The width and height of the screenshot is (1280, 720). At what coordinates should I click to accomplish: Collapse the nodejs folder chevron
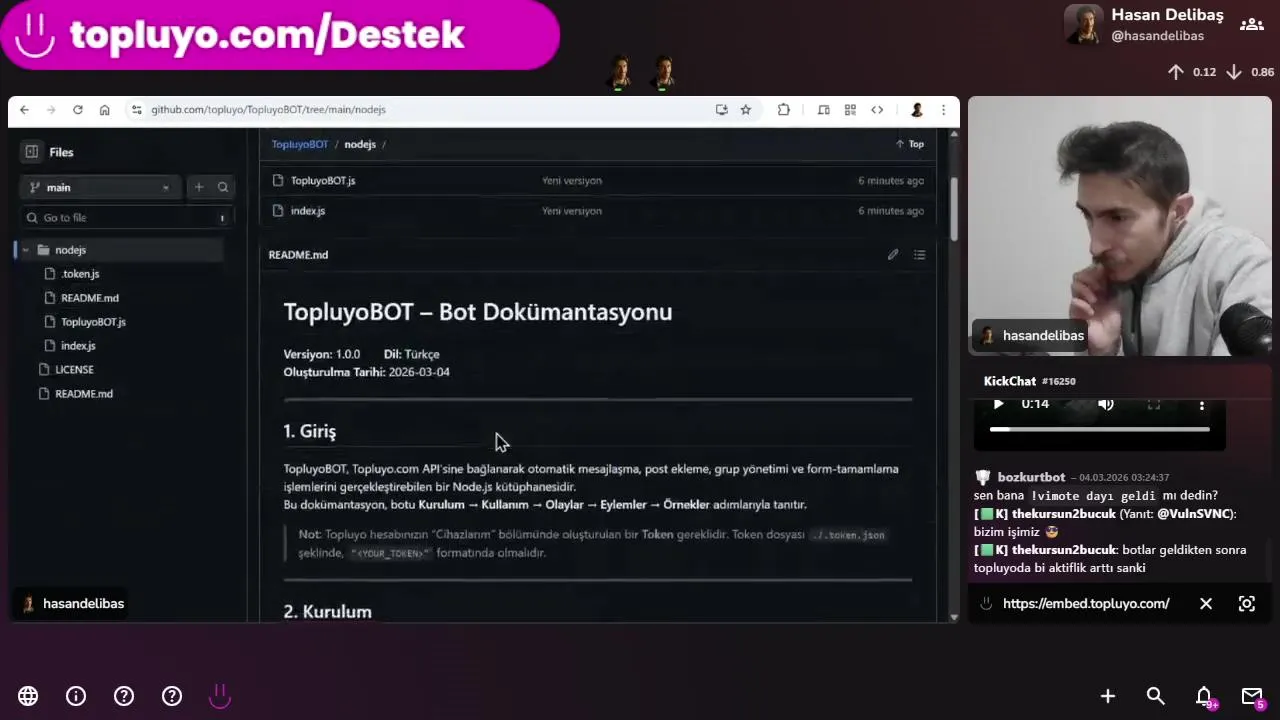[26, 250]
